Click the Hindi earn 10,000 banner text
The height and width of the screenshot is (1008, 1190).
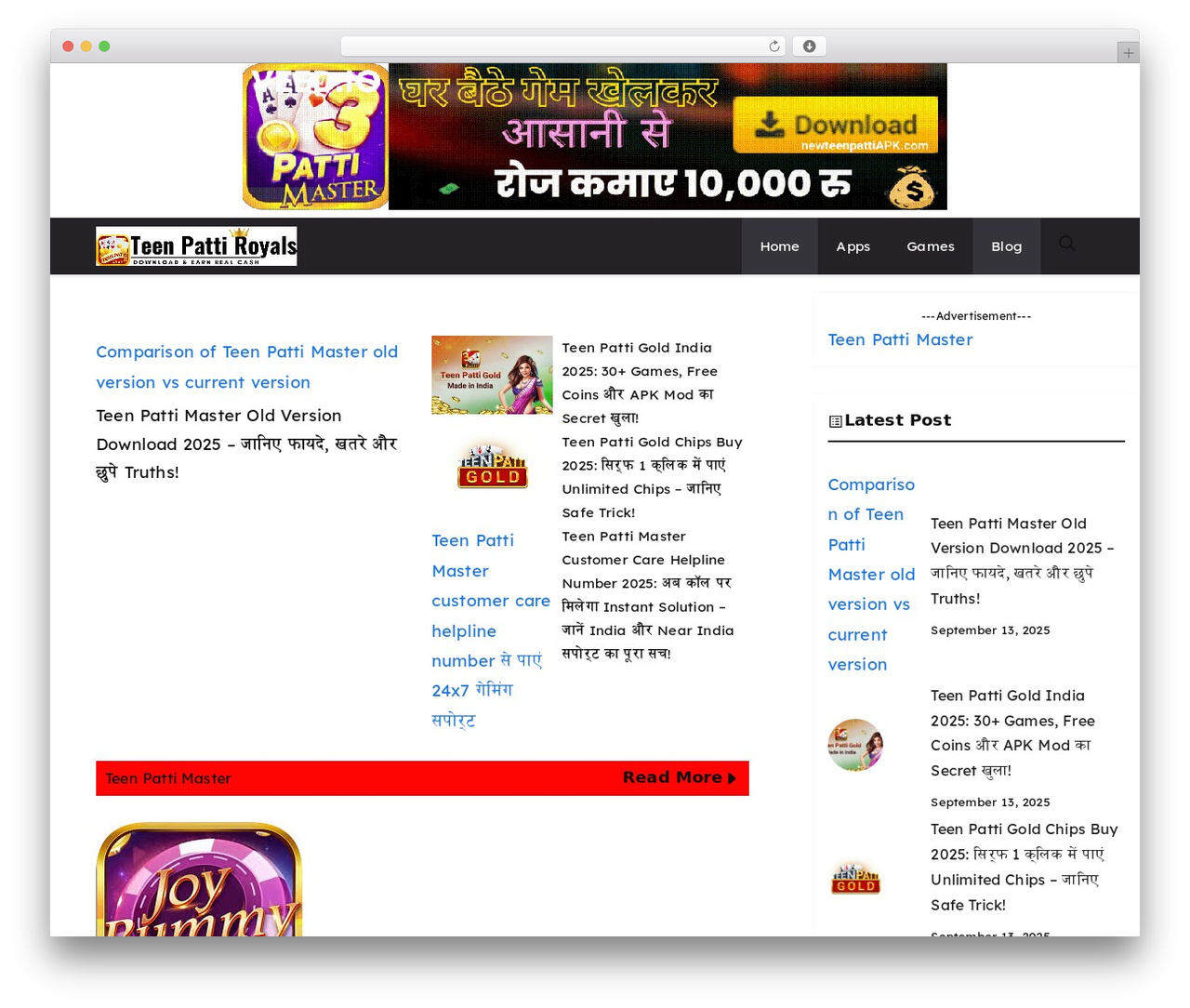pos(673,184)
